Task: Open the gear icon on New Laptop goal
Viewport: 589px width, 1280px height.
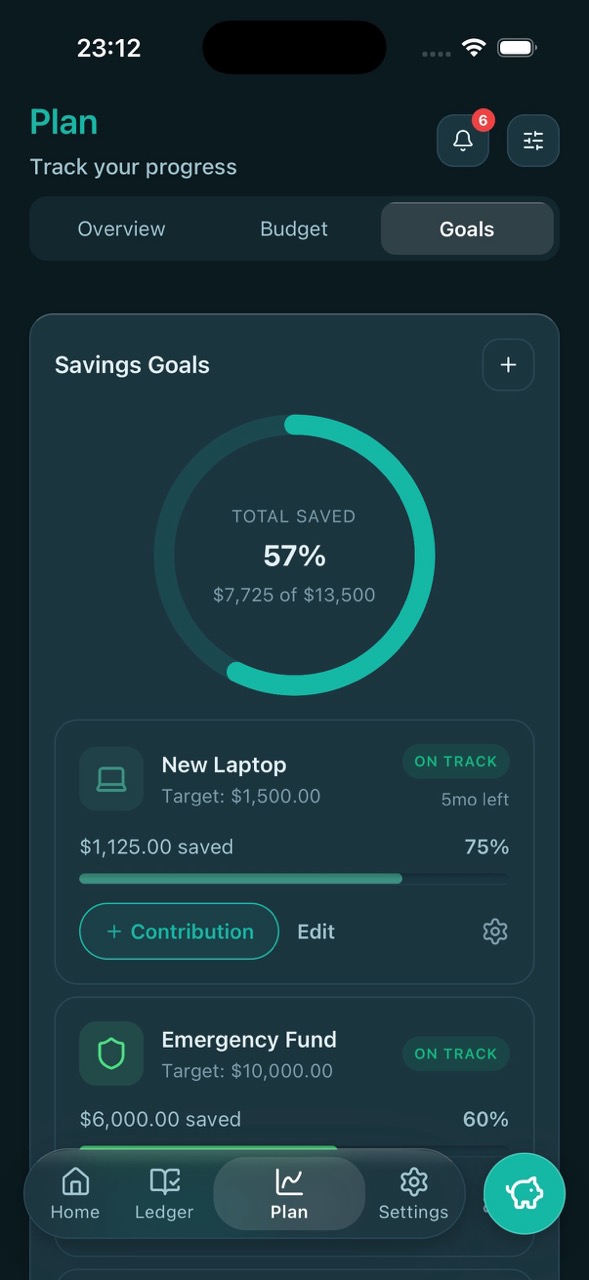Action: (x=494, y=931)
